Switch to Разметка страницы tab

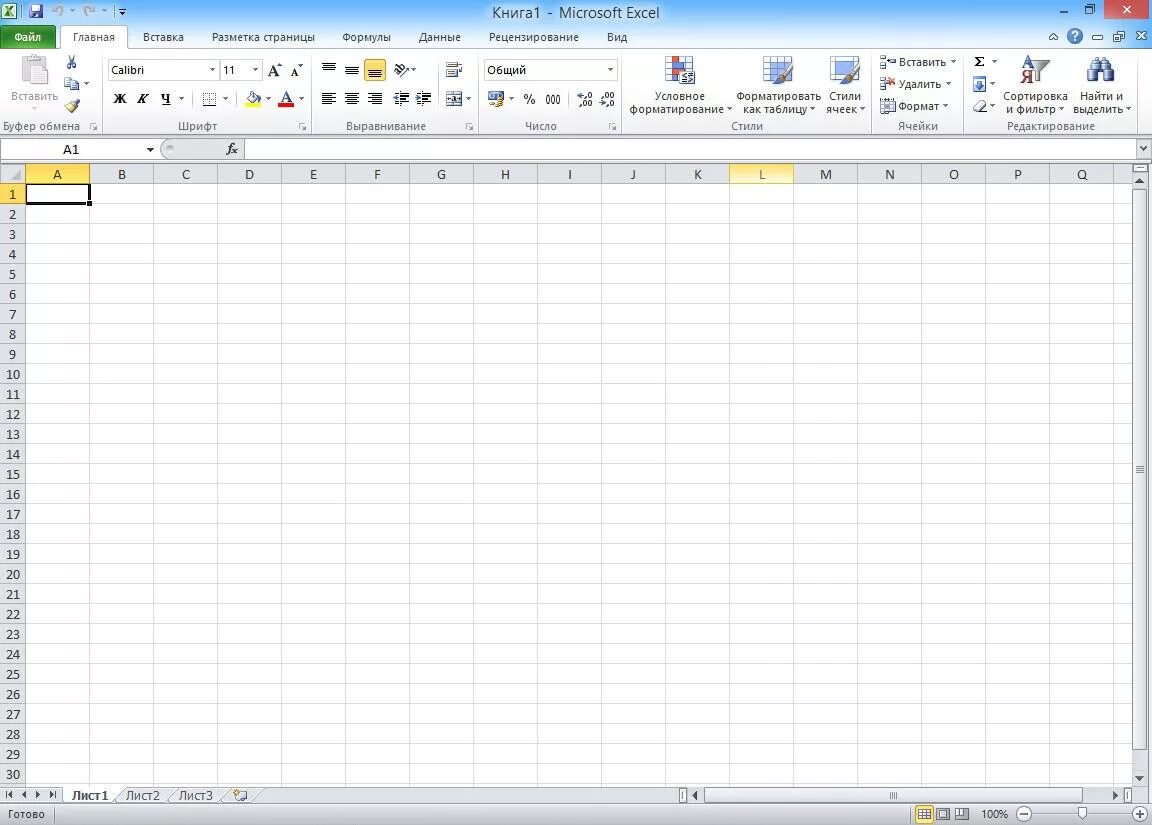tap(263, 37)
